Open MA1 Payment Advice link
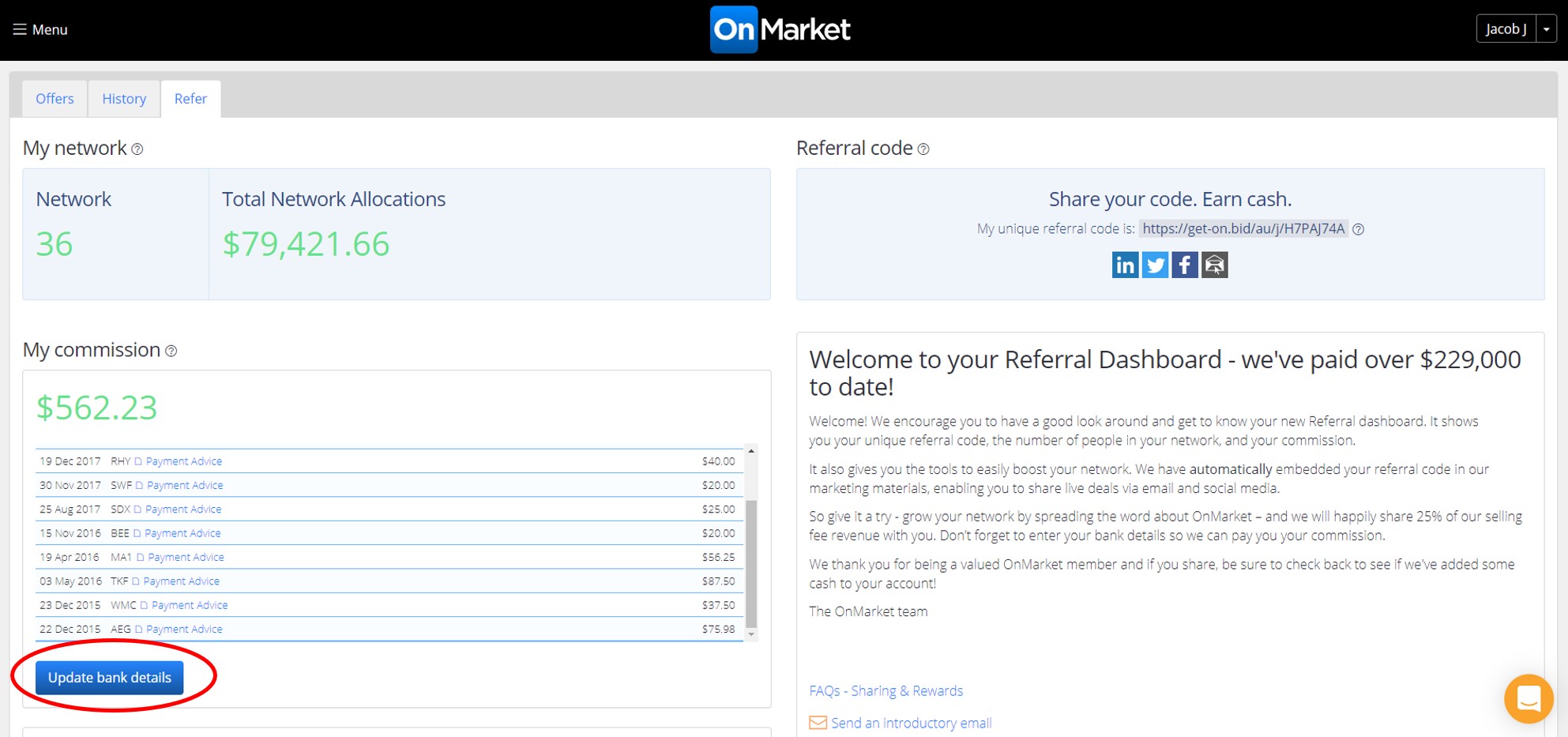Viewport: 1568px width, 737px height. tap(186, 557)
